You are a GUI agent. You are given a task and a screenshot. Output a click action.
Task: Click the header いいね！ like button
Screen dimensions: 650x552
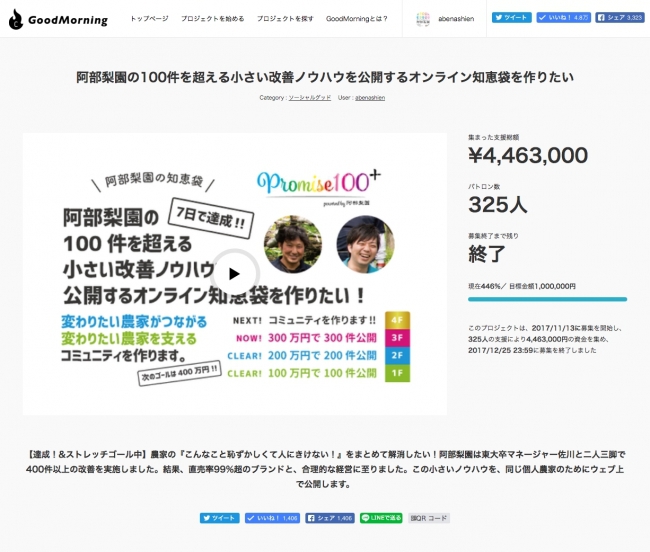(x=563, y=18)
